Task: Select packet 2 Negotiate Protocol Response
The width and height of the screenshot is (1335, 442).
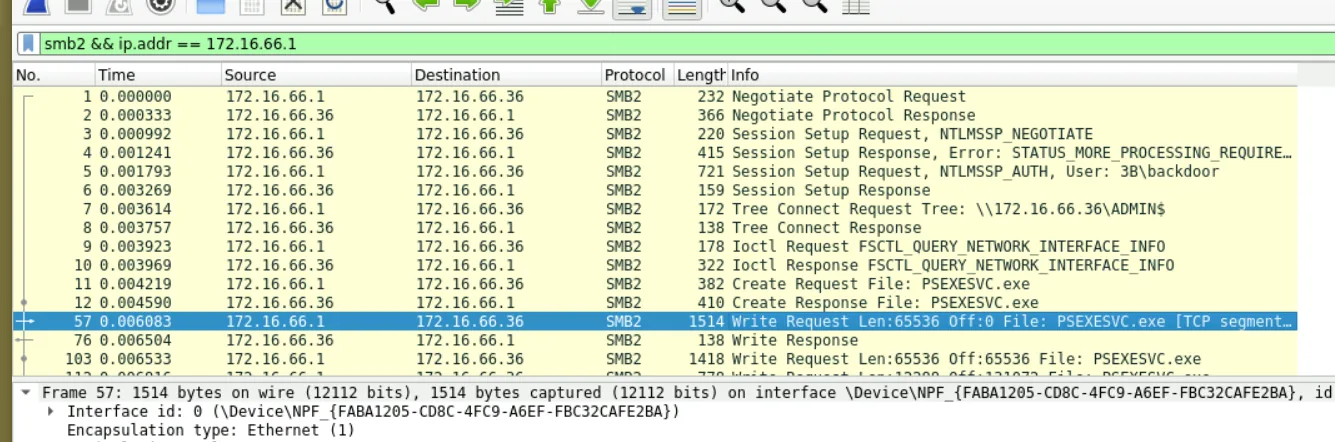Action: (655, 115)
